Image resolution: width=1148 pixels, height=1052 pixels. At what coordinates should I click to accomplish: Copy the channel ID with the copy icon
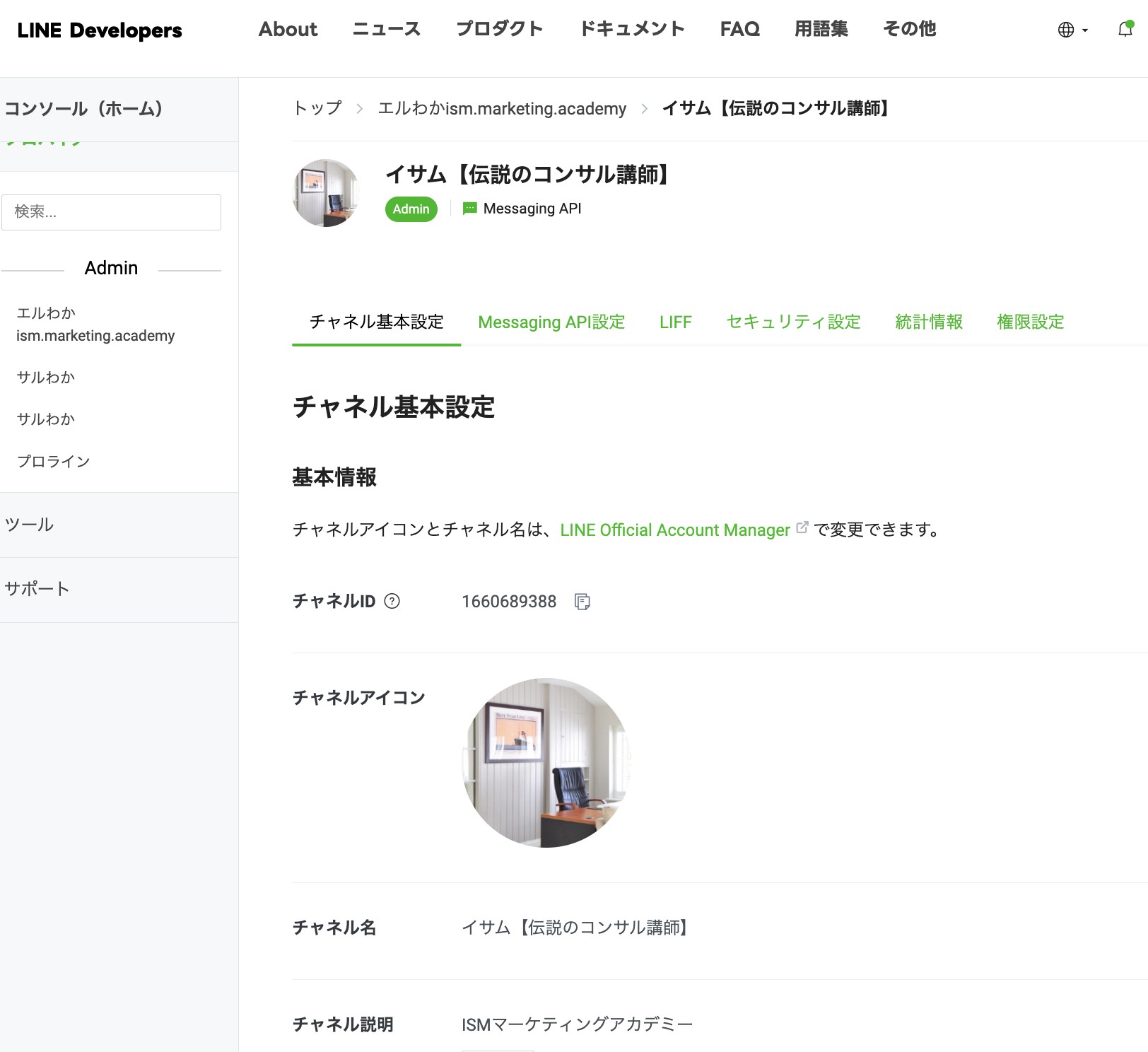click(582, 602)
